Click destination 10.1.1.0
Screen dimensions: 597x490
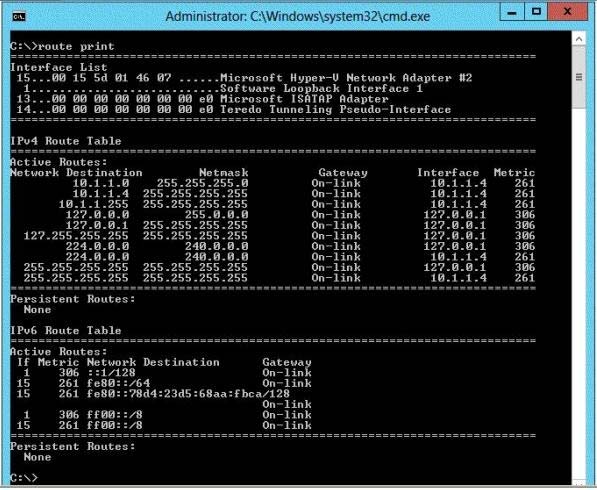(x=101, y=183)
